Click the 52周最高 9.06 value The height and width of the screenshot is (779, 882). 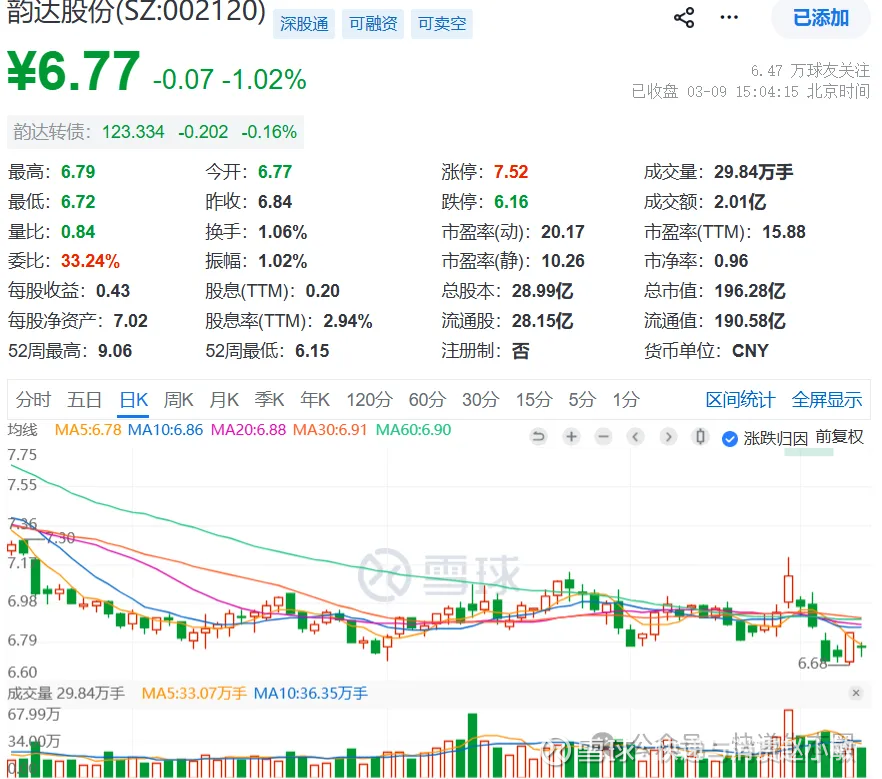(x=115, y=351)
